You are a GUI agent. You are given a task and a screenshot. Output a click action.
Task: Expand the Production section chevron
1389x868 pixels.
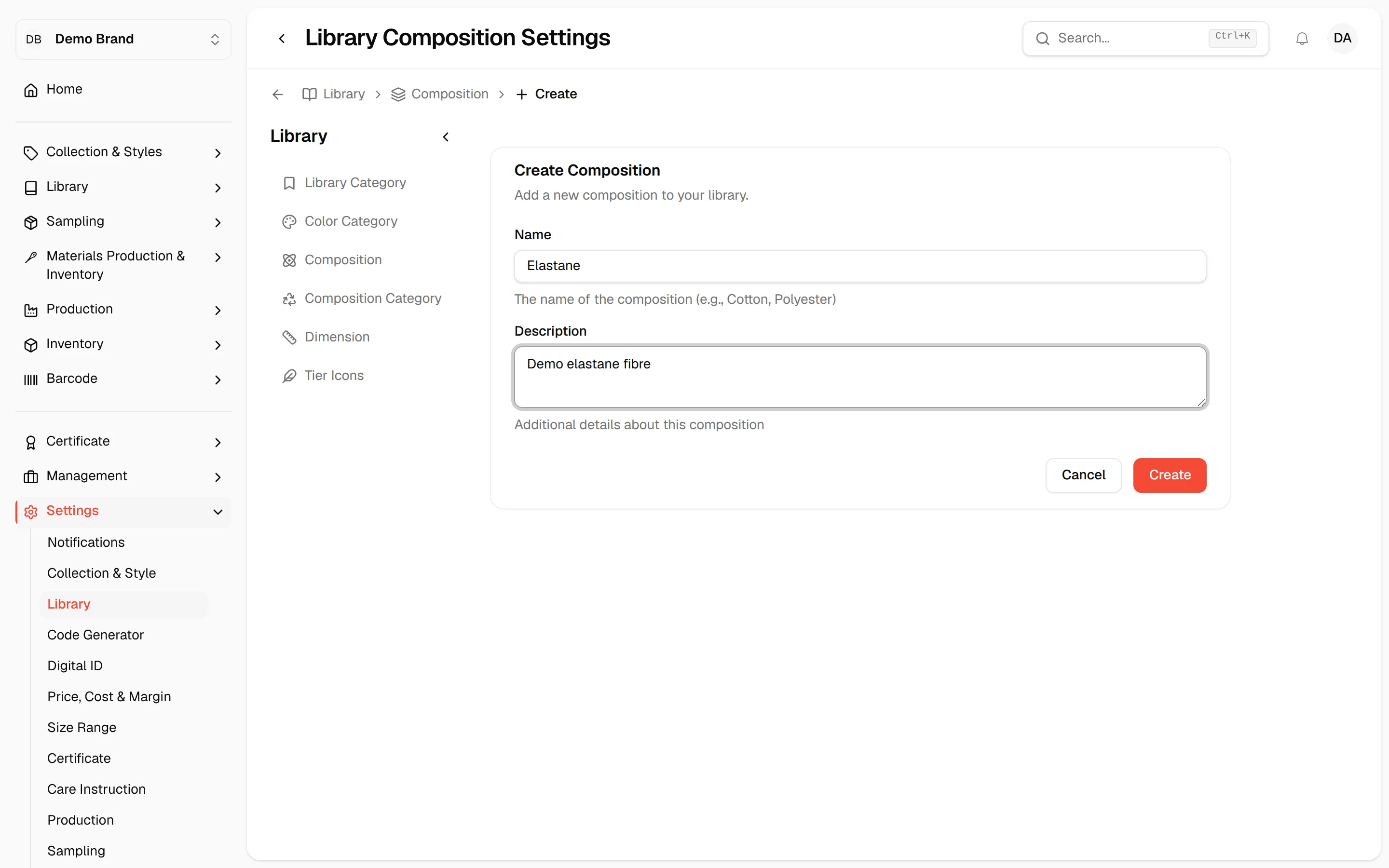pyautogui.click(x=218, y=310)
